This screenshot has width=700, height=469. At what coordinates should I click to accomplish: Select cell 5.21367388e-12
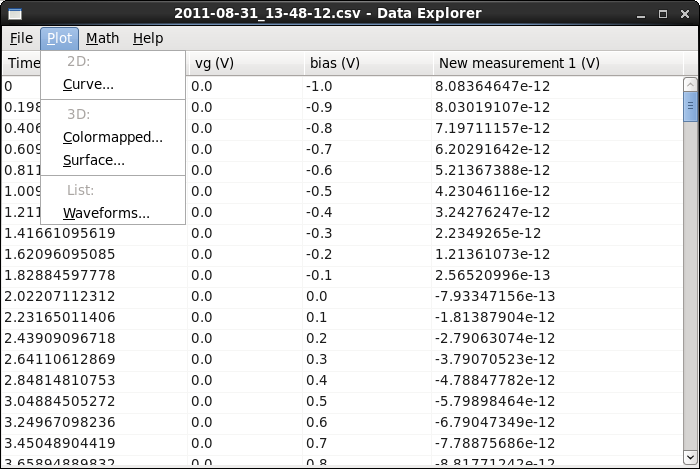tap(557, 170)
